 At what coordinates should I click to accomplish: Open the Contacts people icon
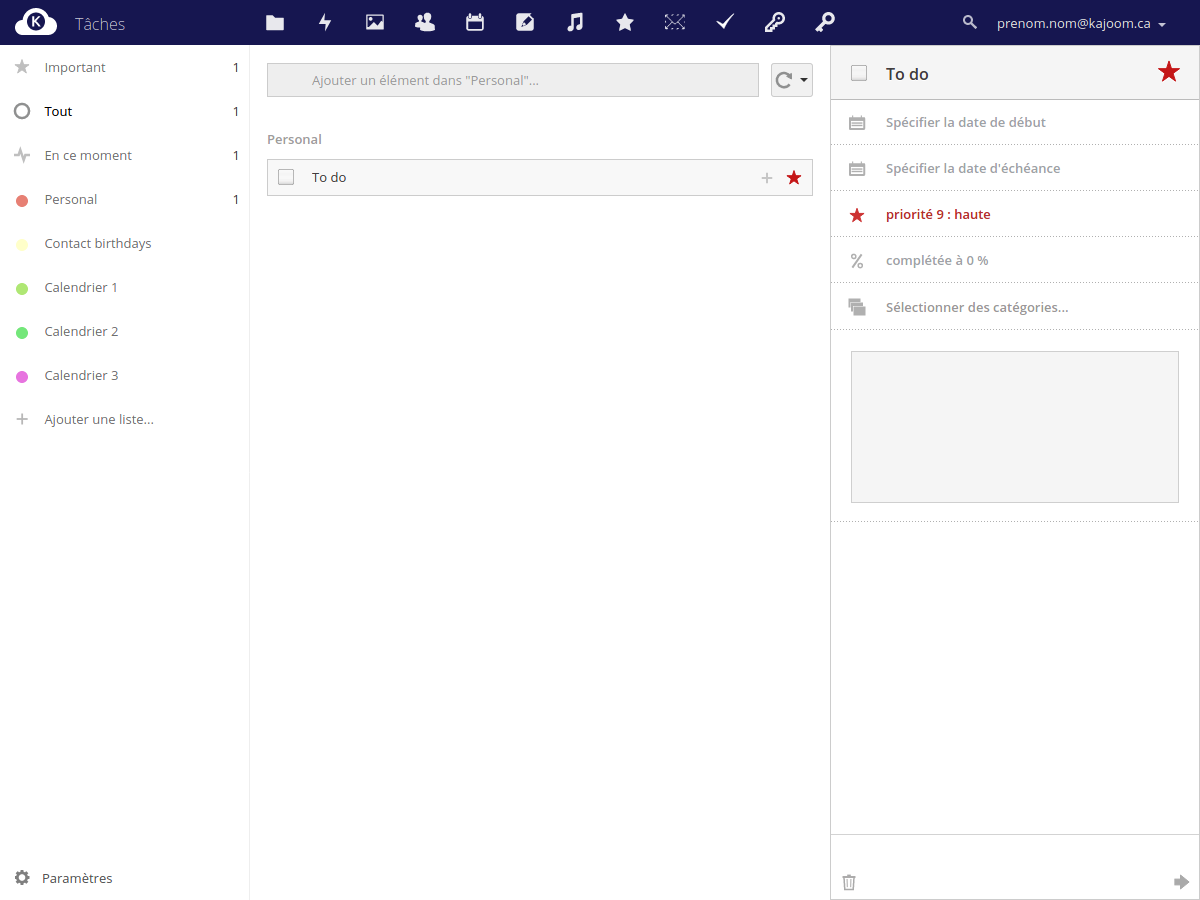(425, 22)
